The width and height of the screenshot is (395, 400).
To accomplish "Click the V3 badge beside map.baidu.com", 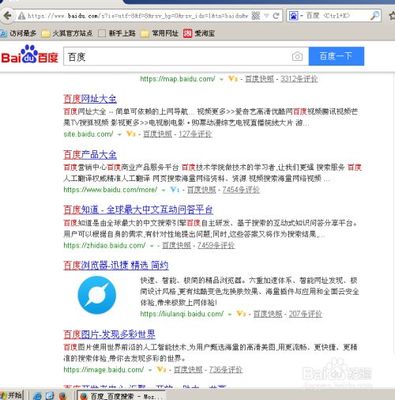I will (x=233, y=79).
